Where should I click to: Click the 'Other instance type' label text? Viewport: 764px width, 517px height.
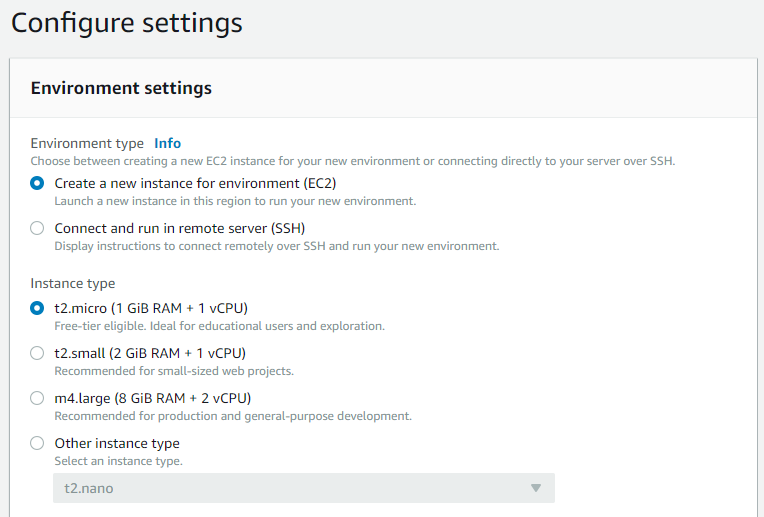click(x=117, y=443)
